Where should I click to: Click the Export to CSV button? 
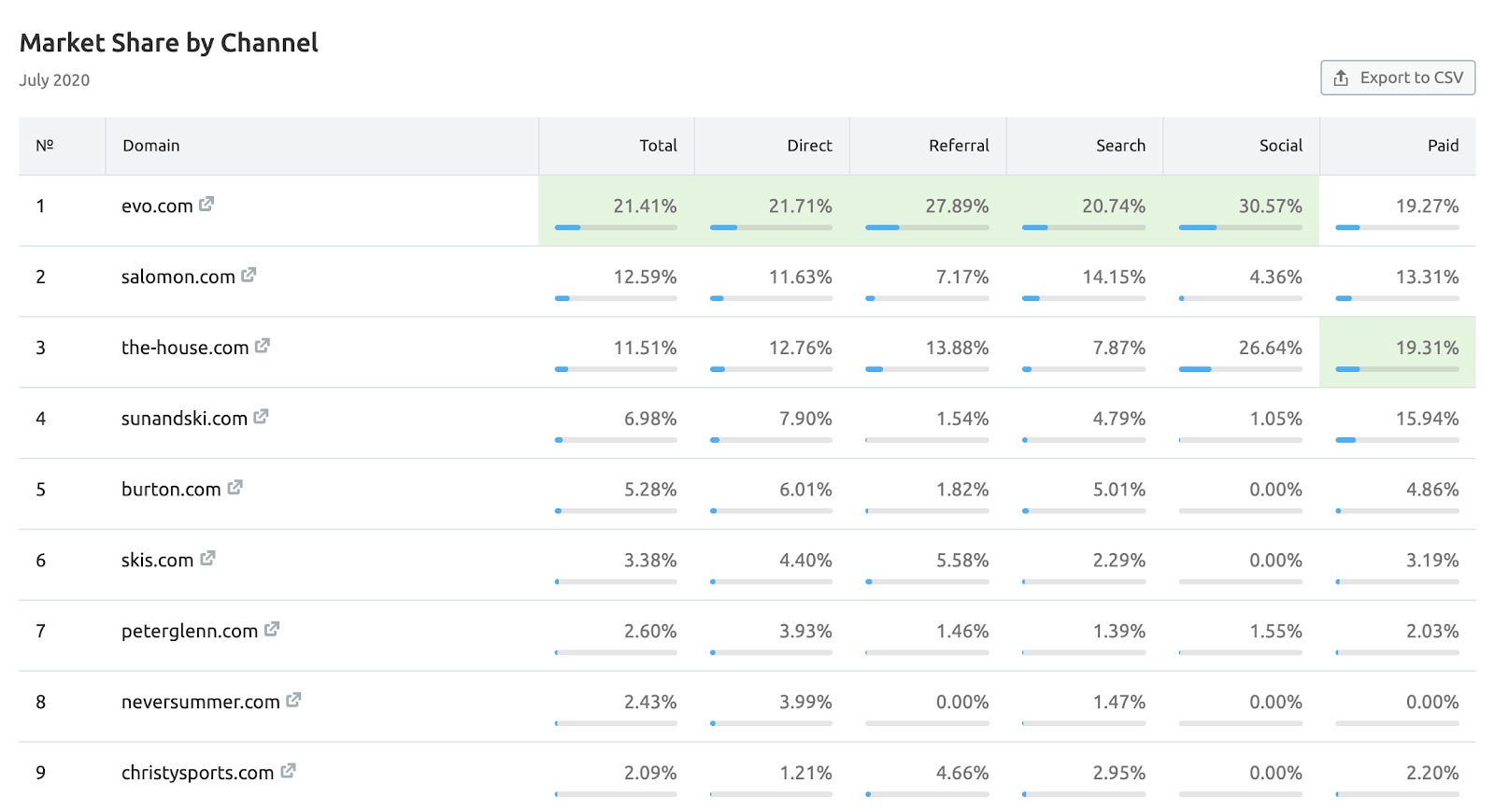coord(1397,78)
